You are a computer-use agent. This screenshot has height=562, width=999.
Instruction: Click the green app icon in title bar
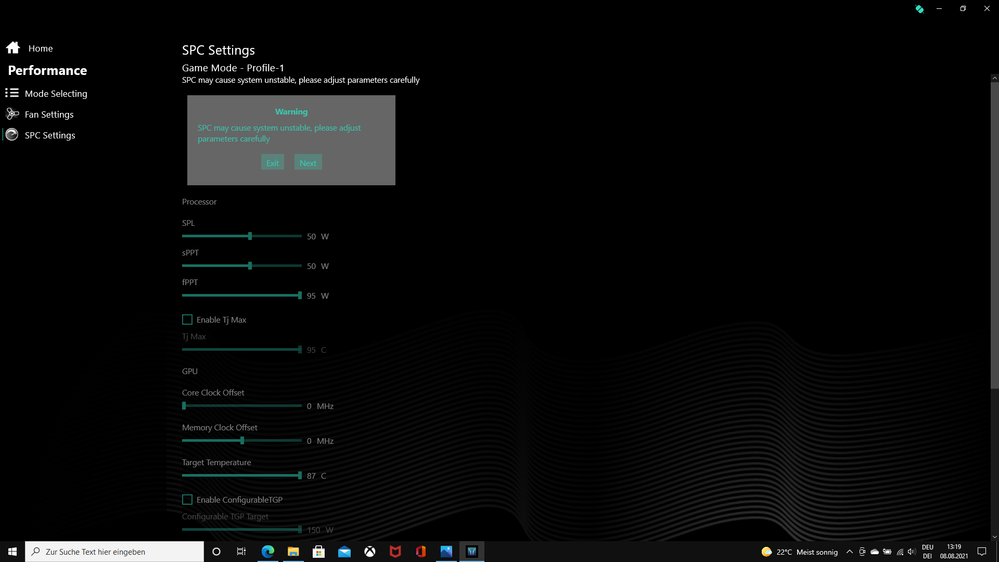tap(919, 9)
